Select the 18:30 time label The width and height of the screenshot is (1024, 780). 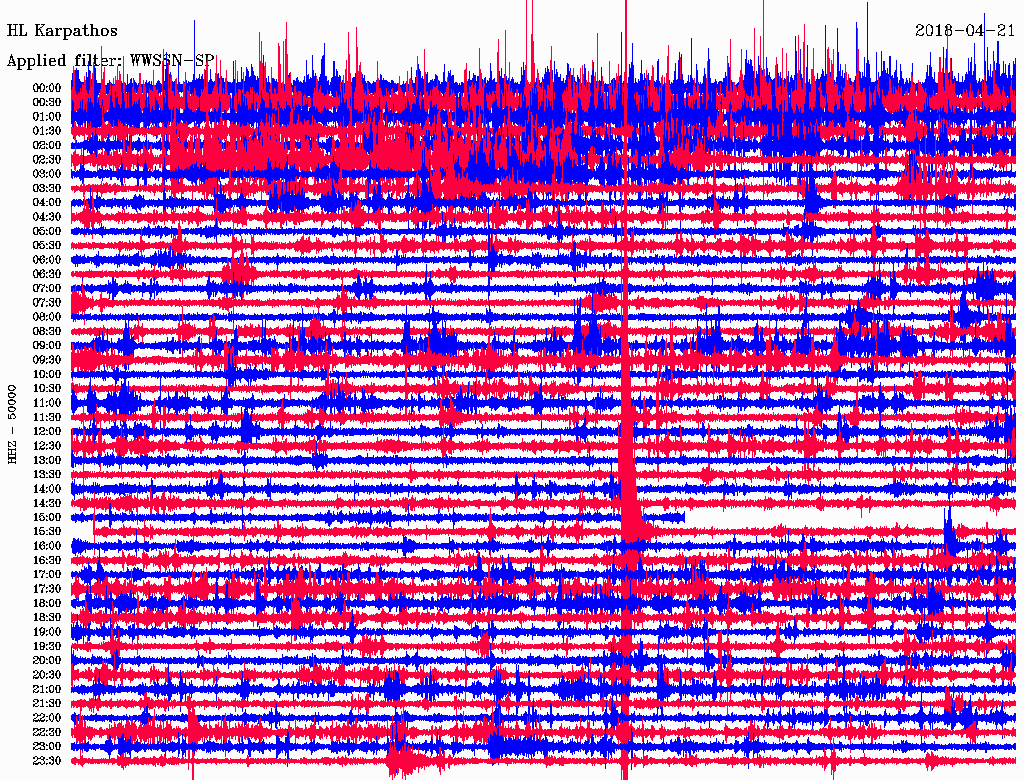[46, 618]
